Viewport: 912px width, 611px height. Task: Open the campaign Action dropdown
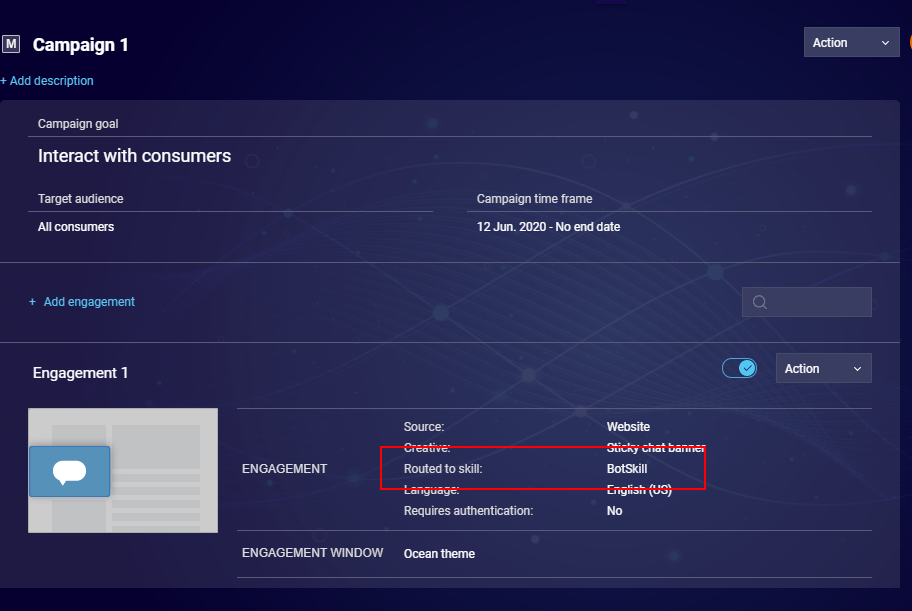852,42
